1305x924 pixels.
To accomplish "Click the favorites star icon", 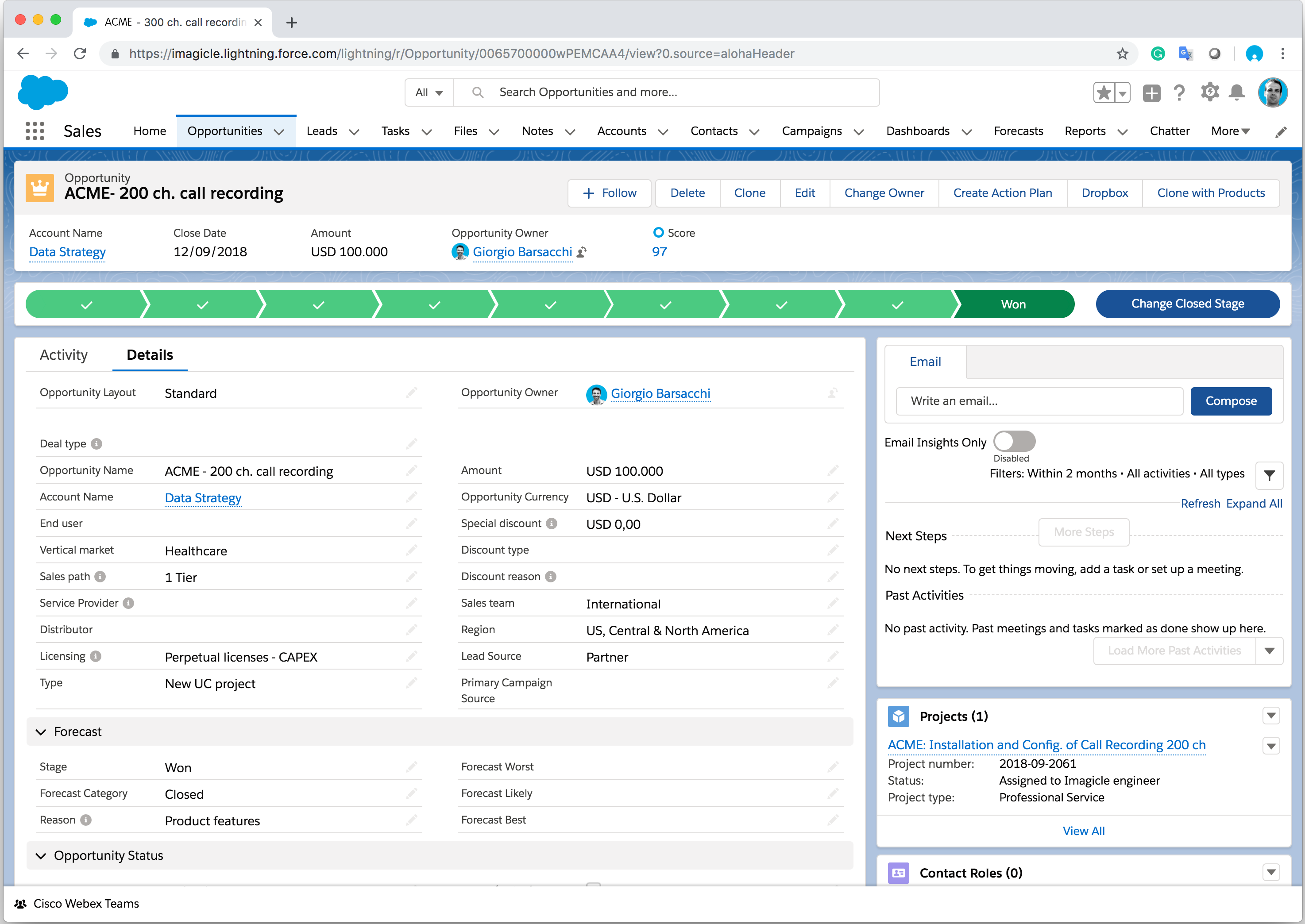I will point(1104,92).
